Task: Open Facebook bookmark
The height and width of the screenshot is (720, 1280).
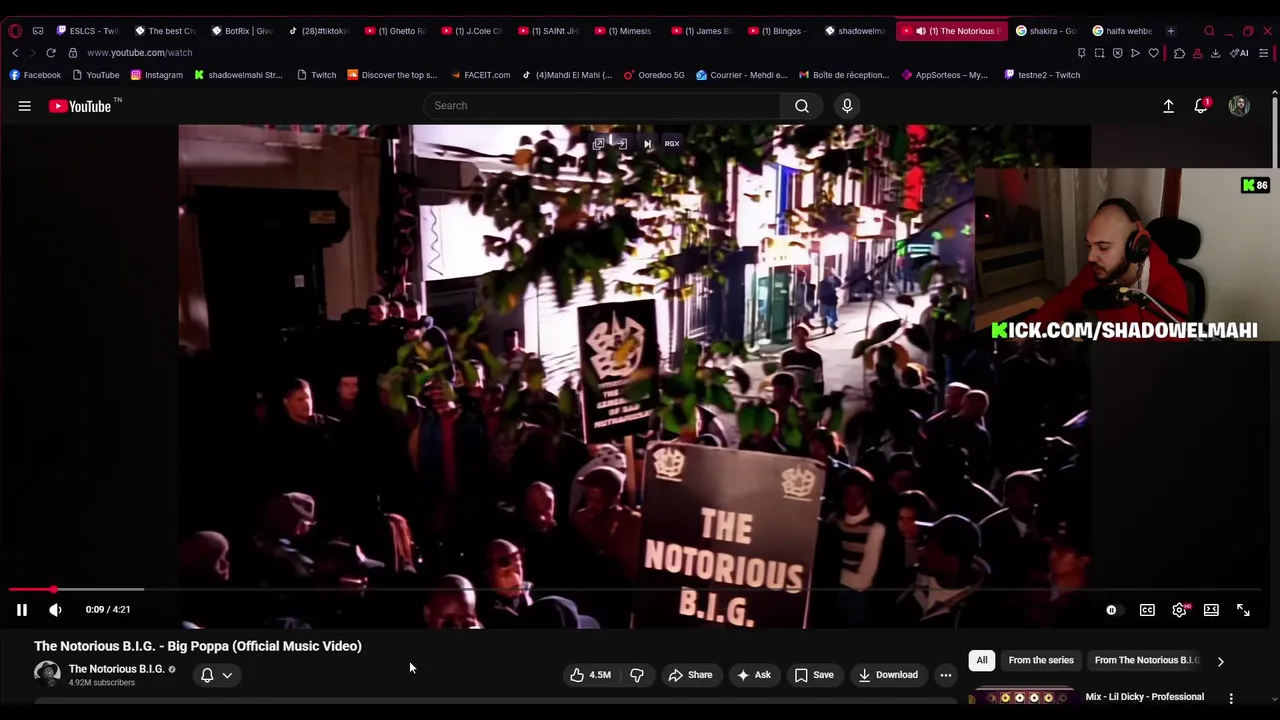Action: pyautogui.click(x=35, y=75)
